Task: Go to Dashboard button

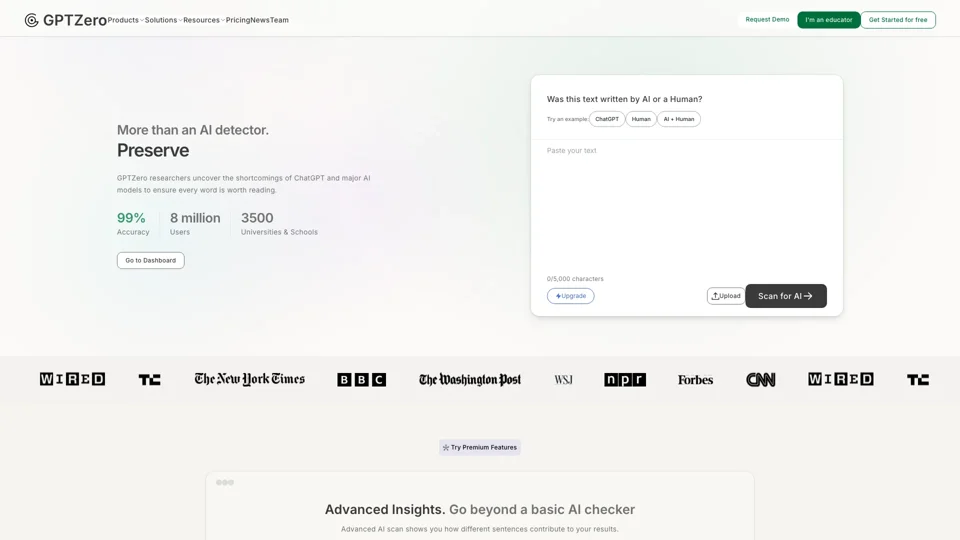Action: [x=151, y=260]
